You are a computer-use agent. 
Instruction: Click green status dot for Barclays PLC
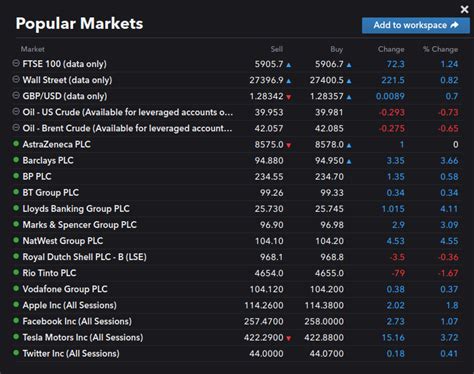pos(16,160)
